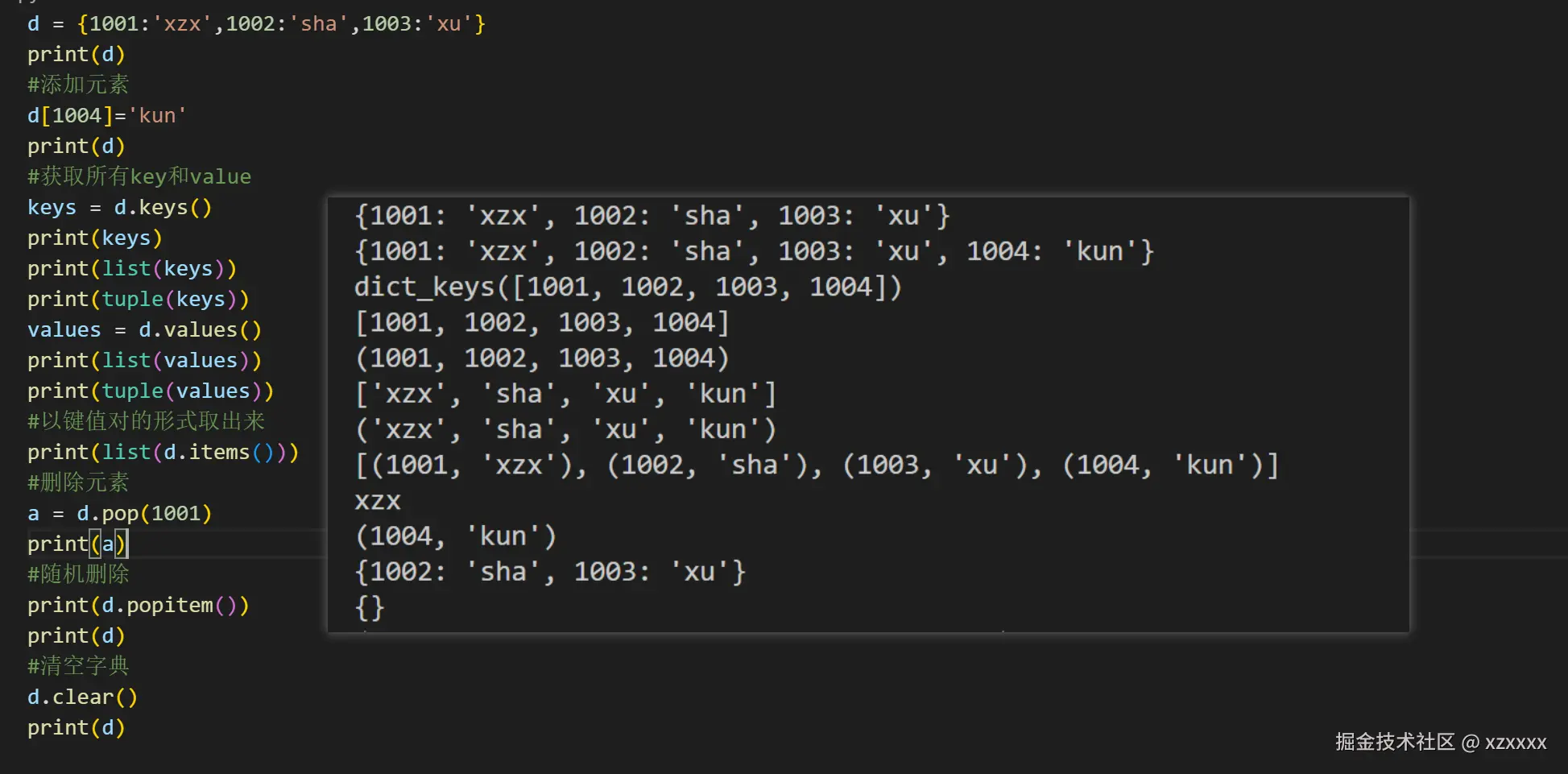Screen dimensions: 1568x774
Task: Click the print(d.popitem()) line
Action: point(139,605)
